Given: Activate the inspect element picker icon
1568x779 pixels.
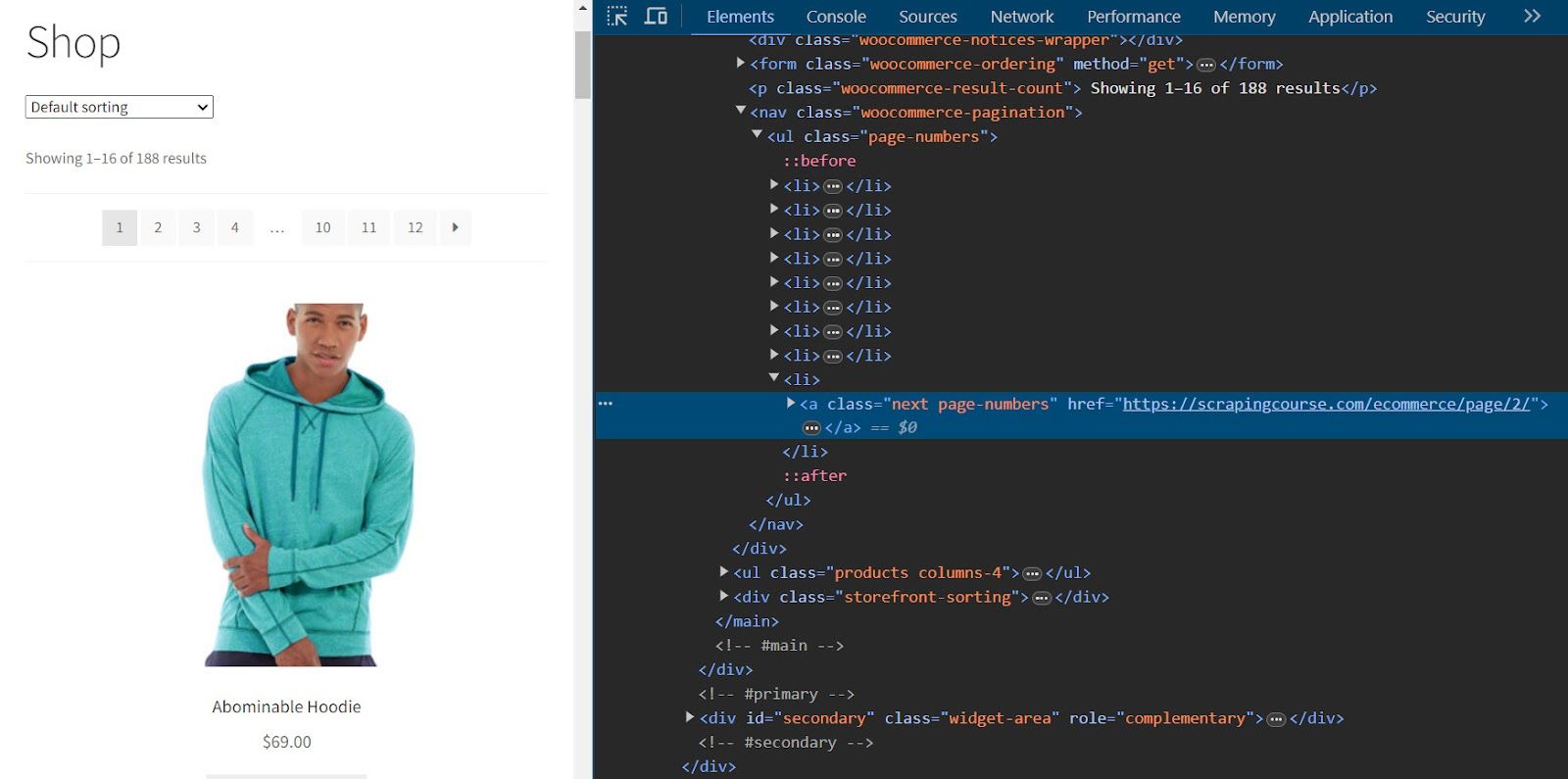Looking at the screenshot, I should (x=616, y=16).
